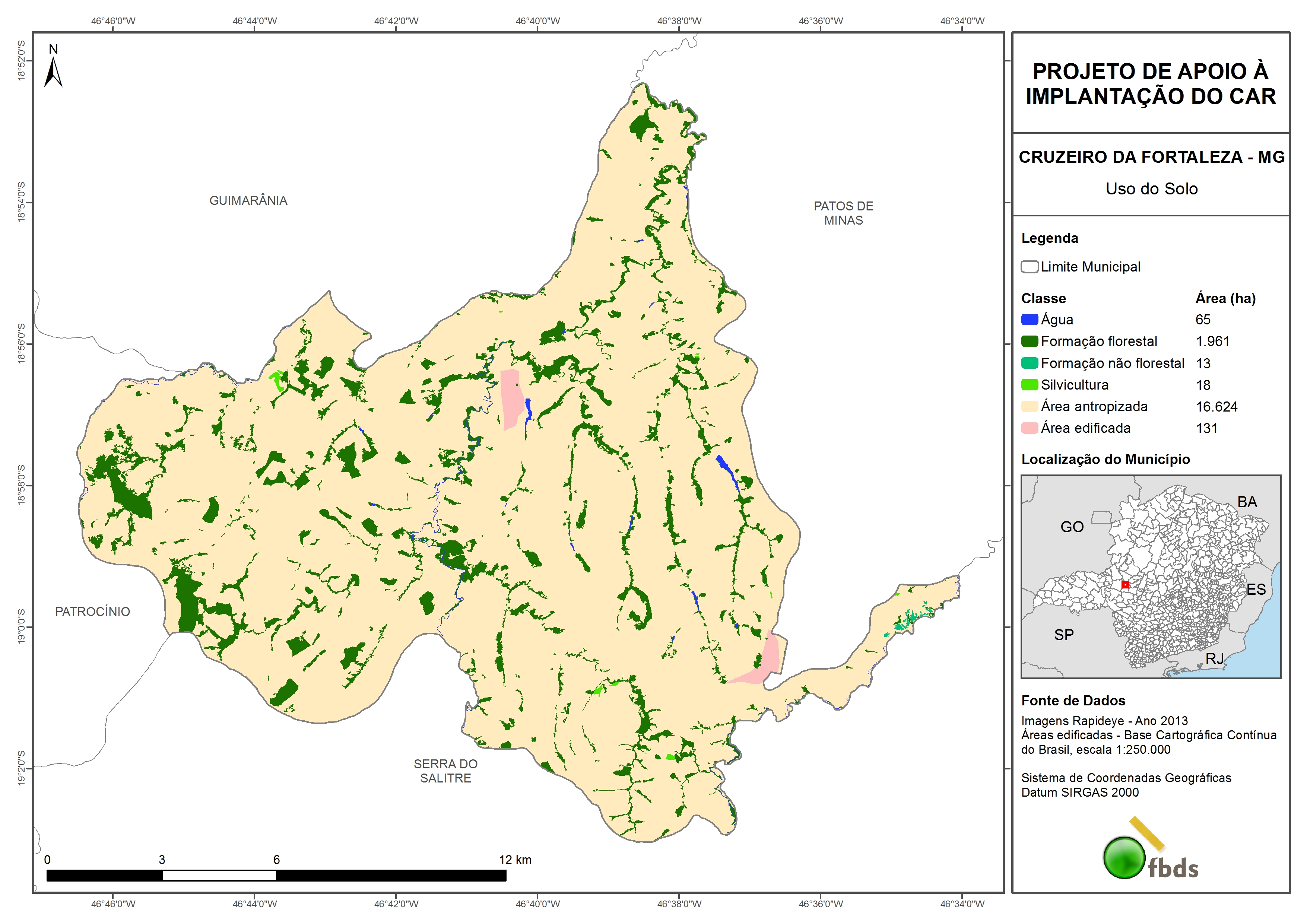
Task: Click the Limite Municipal legend symbol
Action: [1029, 266]
